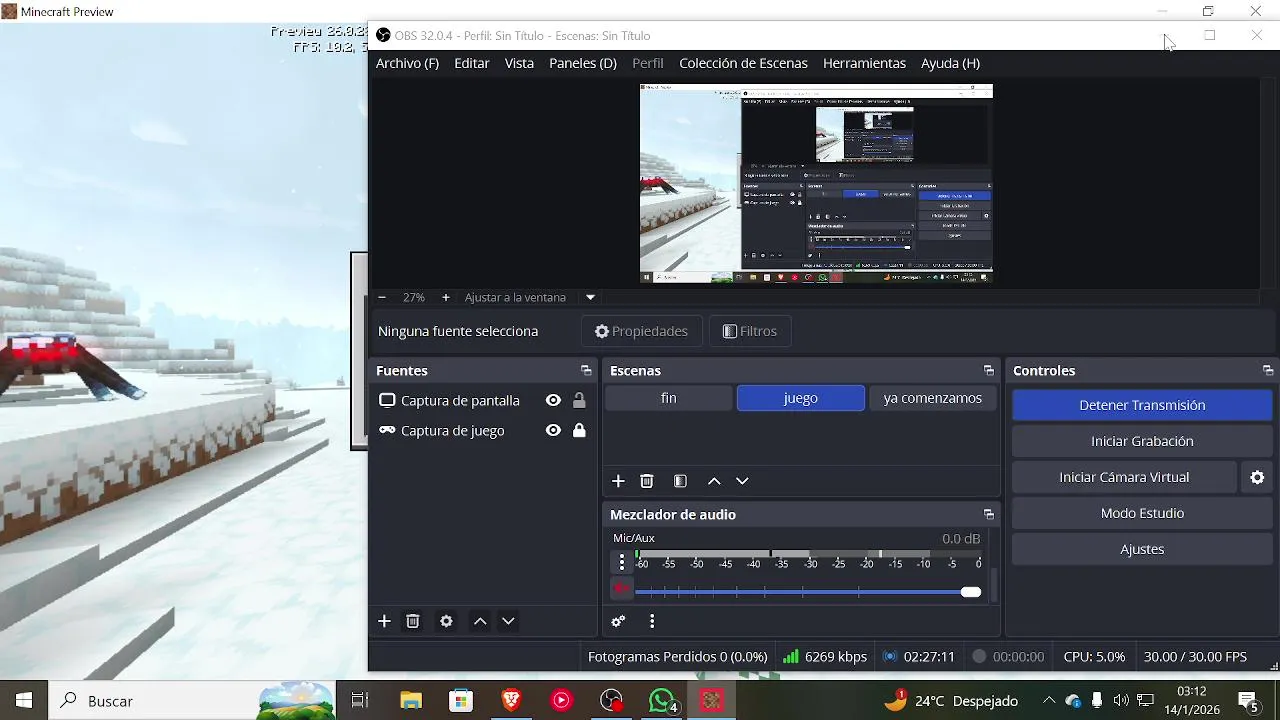Select Captura de pantalla source row
Image resolution: width=1280 pixels, height=720 pixels.
pos(484,400)
